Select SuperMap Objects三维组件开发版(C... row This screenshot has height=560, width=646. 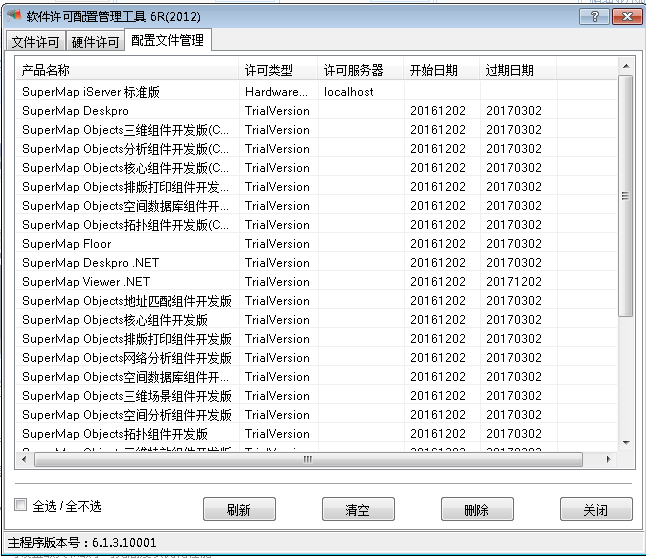316,129
